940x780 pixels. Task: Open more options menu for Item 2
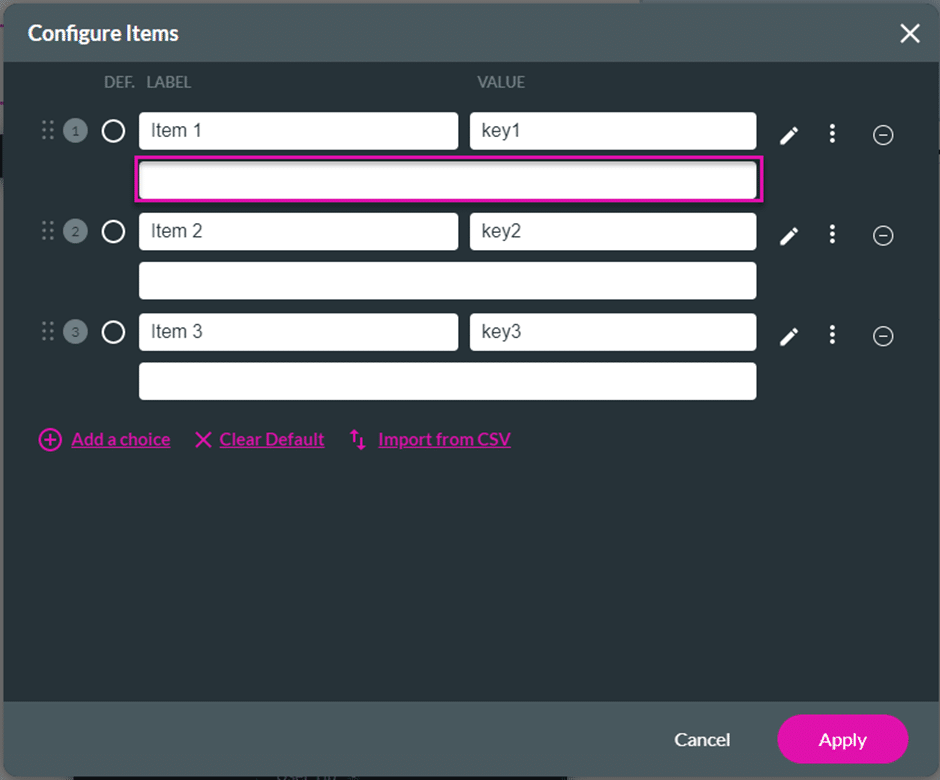832,235
